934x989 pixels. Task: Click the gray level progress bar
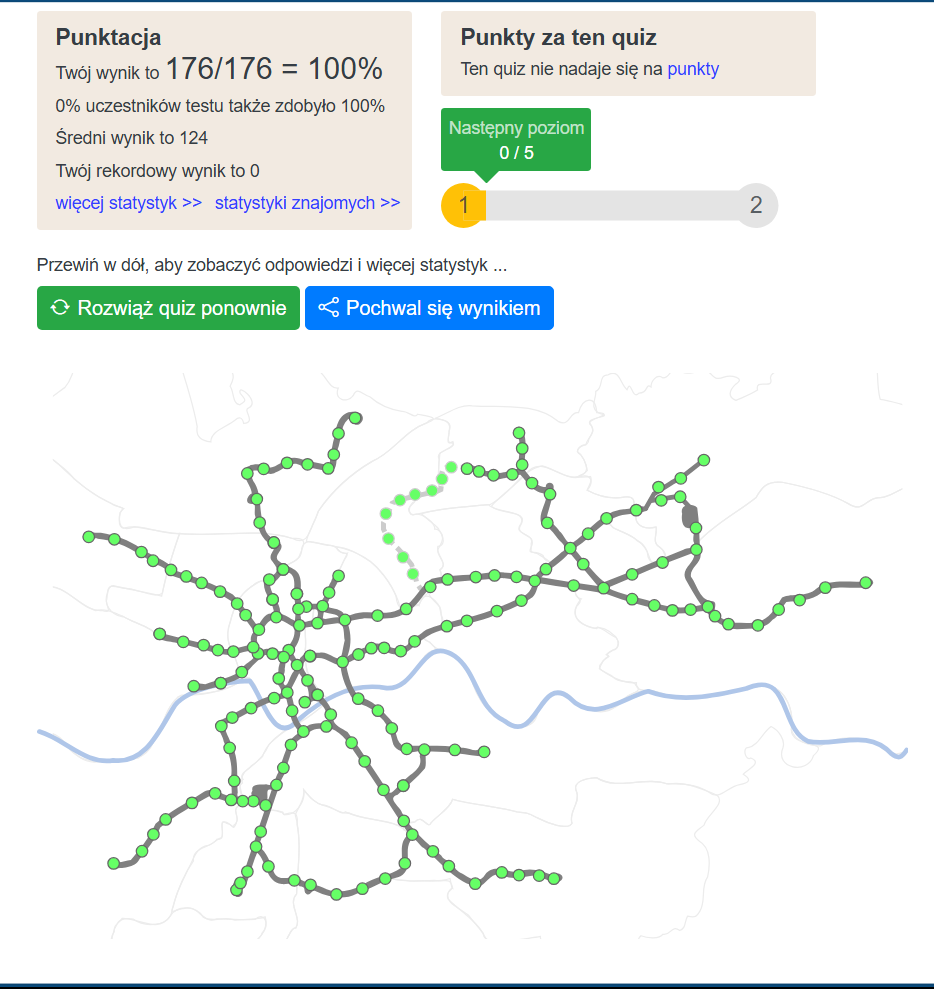[610, 206]
